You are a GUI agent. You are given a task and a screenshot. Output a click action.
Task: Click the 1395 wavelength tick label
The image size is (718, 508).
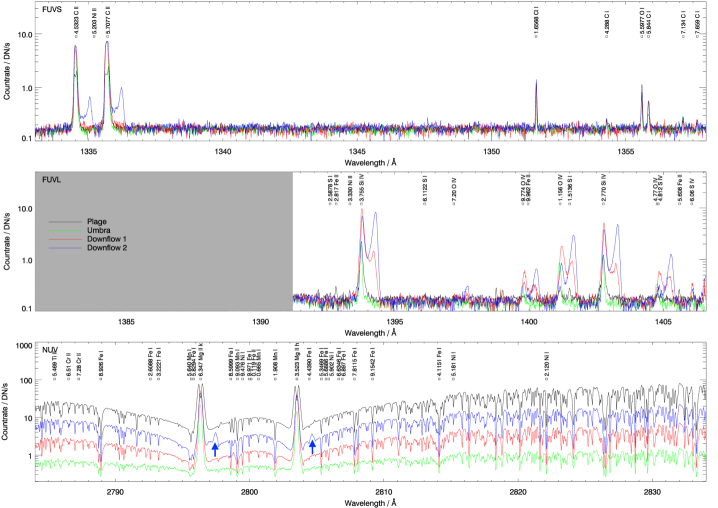click(395, 322)
